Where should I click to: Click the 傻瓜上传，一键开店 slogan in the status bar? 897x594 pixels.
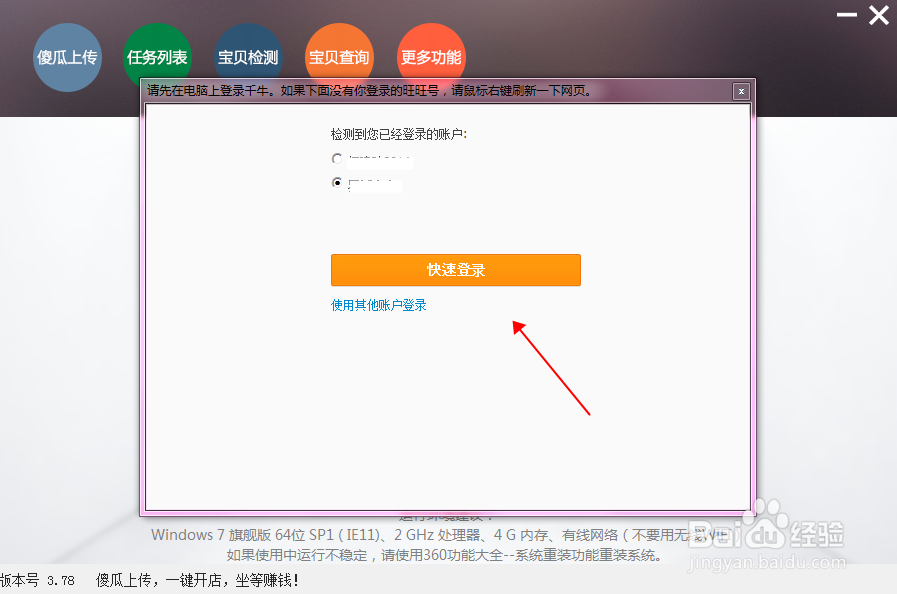coord(197,580)
